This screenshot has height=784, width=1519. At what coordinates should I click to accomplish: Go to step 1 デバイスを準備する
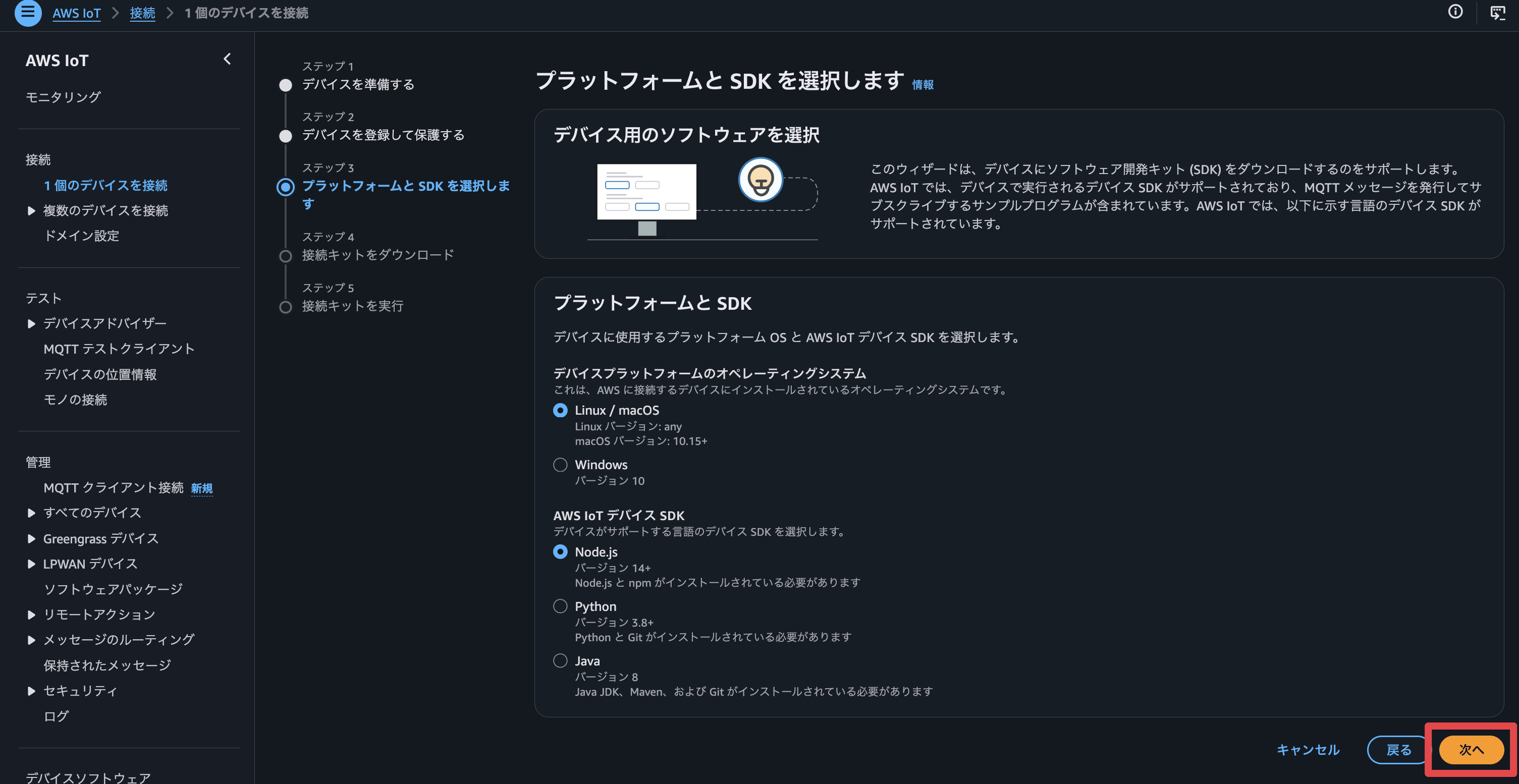tap(358, 84)
